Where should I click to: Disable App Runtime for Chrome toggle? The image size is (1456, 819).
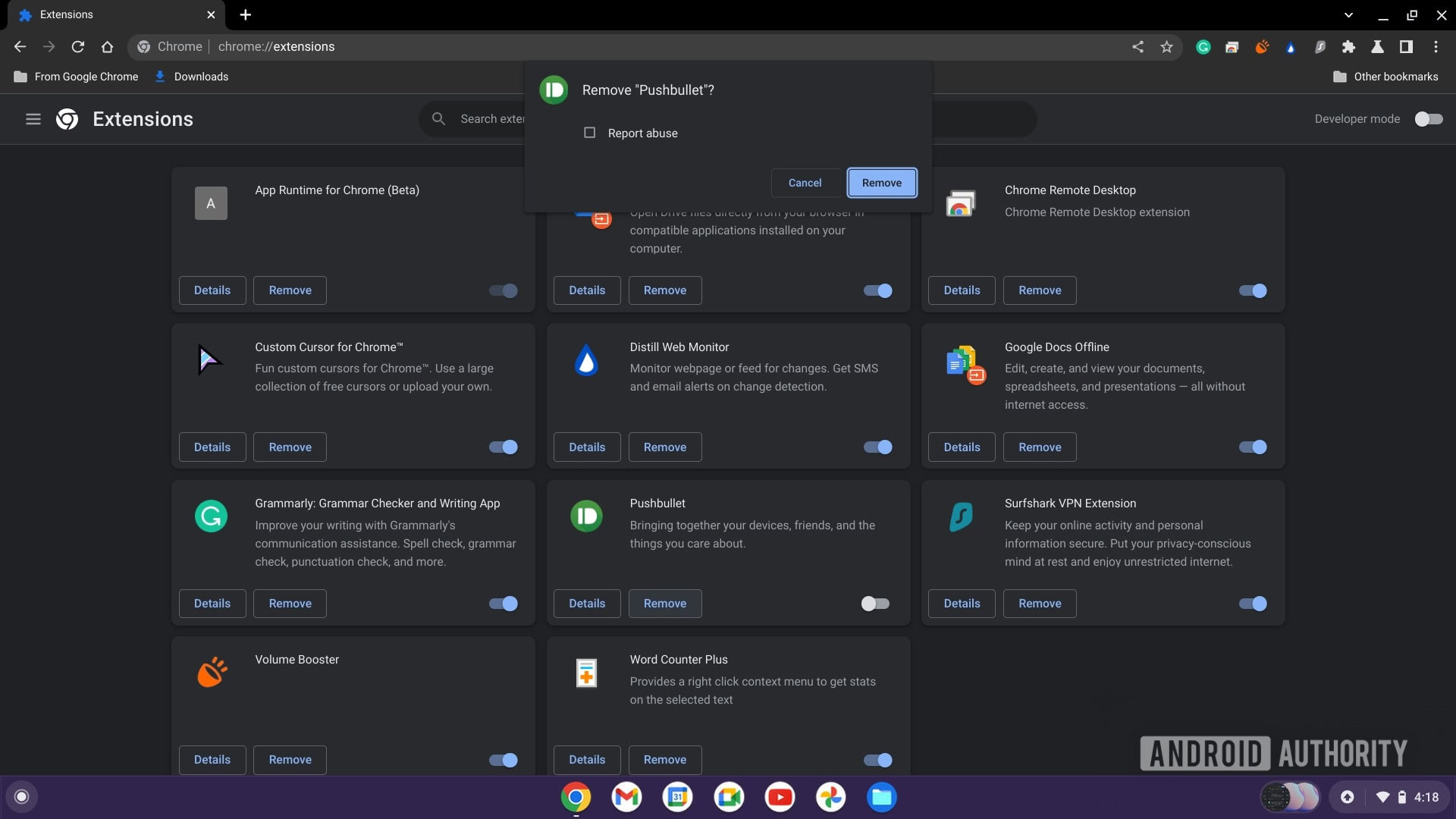(x=504, y=290)
